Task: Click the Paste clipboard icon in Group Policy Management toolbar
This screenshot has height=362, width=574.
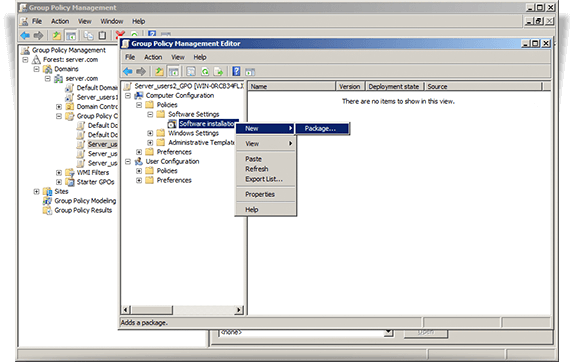Action: click(x=102, y=36)
